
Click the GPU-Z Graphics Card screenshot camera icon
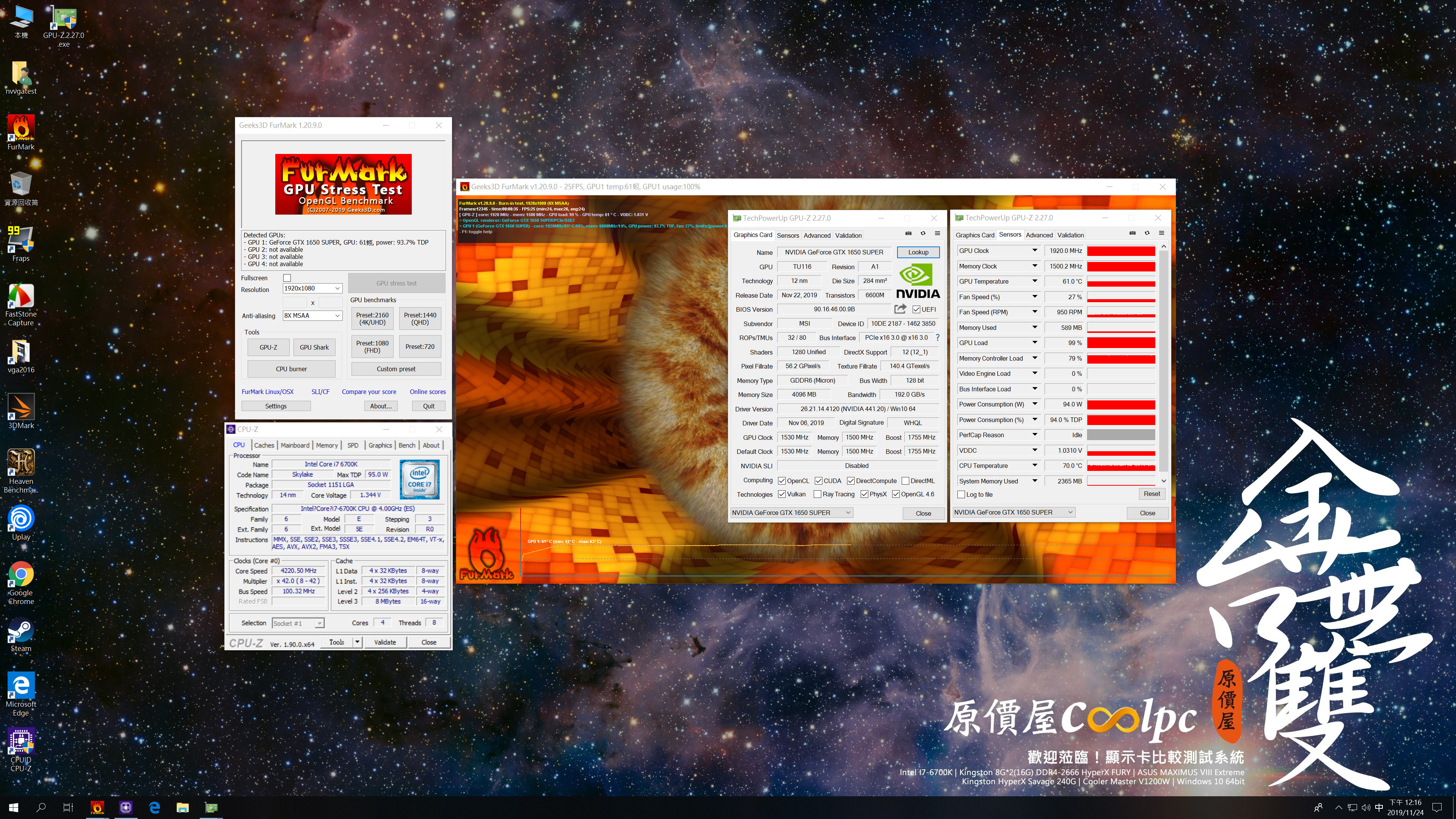[908, 234]
